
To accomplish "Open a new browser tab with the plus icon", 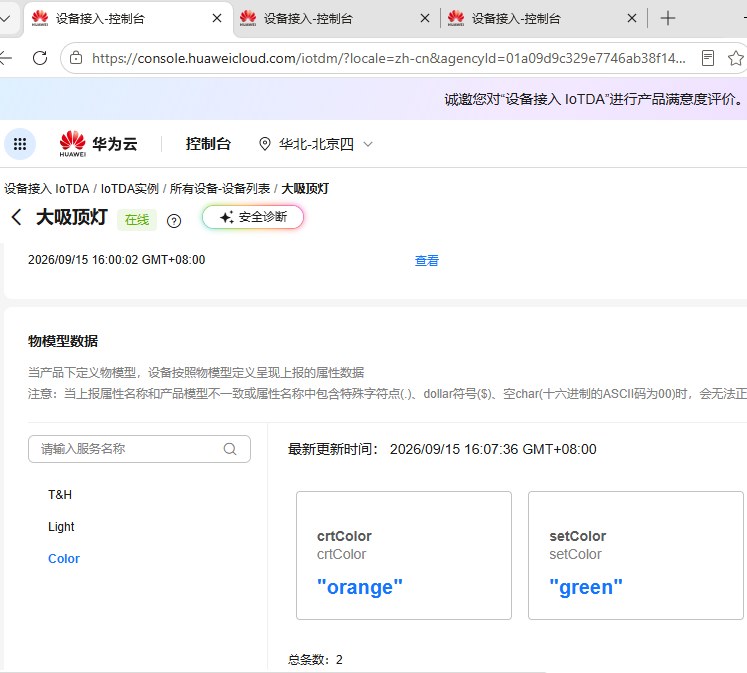I will [x=668, y=19].
